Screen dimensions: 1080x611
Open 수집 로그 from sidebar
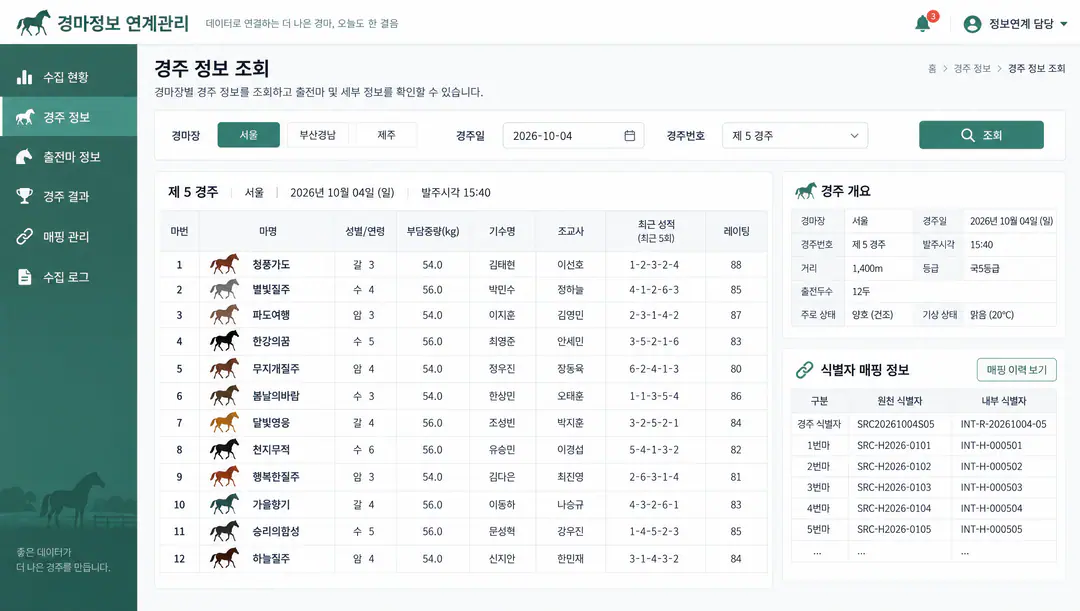click(68, 277)
